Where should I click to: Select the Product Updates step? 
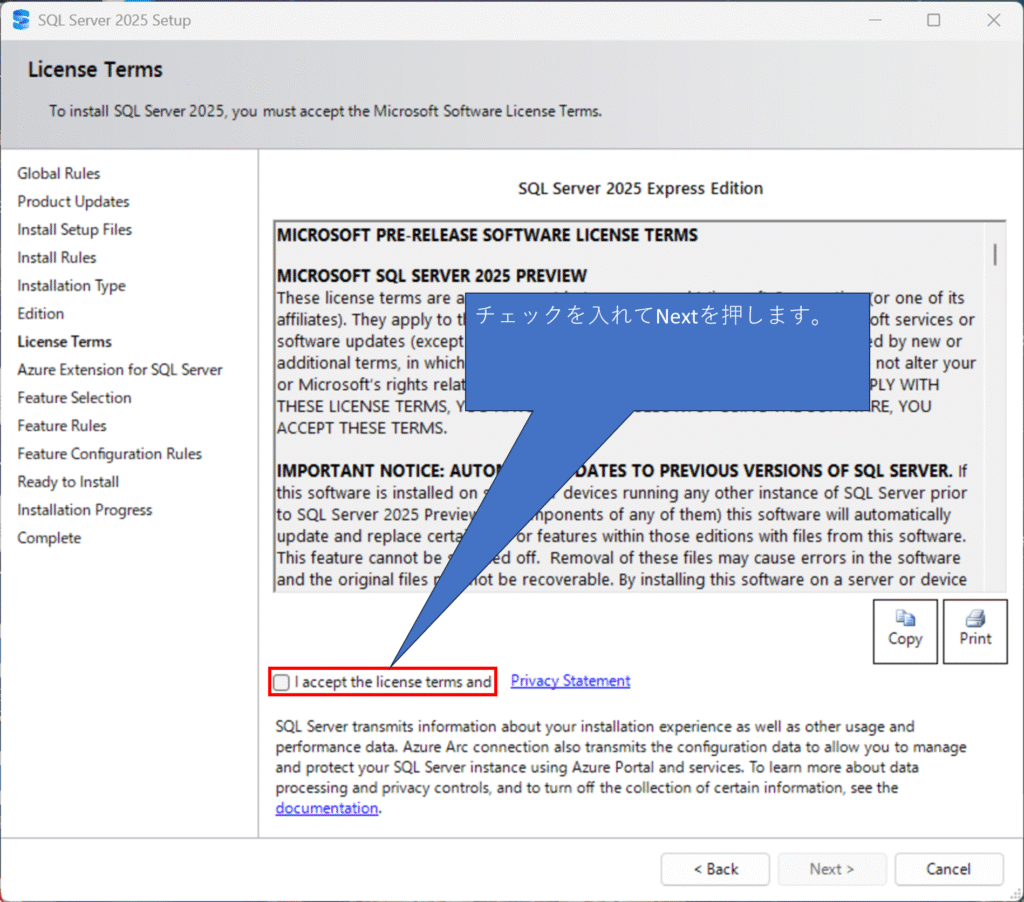tap(73, 202)
